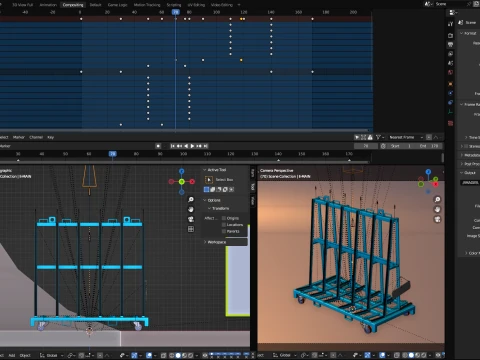Screen dimensions: 480x360
Task: Toggle the preview range clock icon
Action: 383,146
